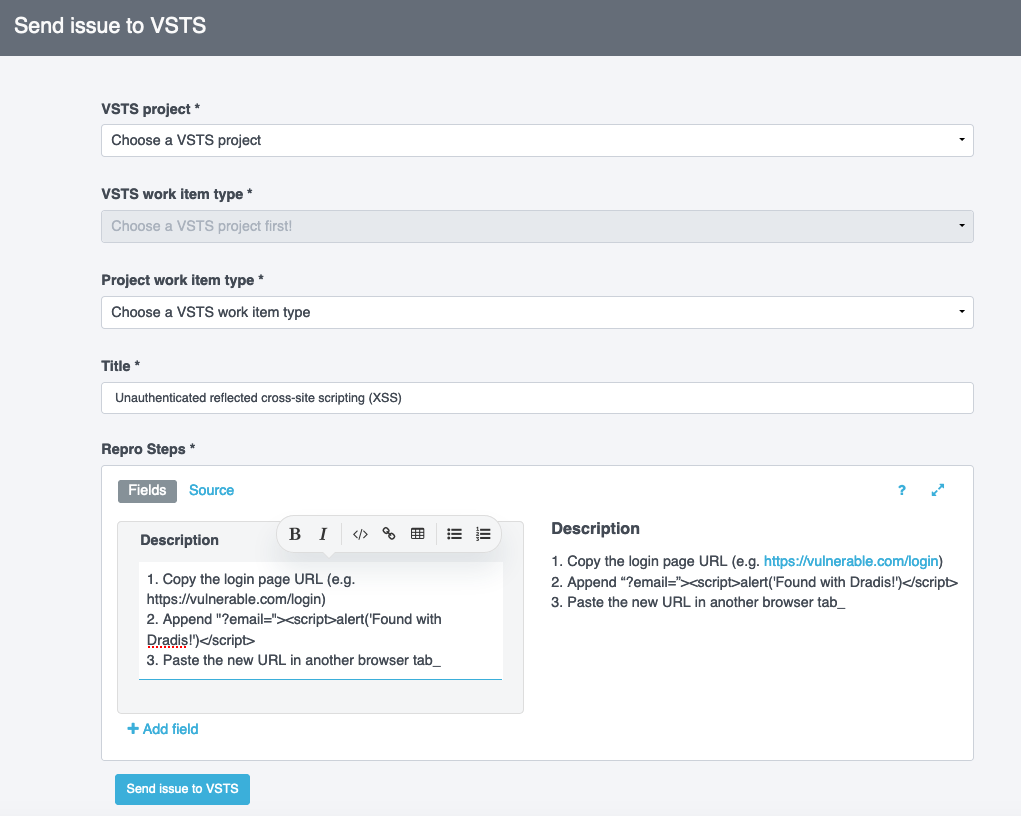
Task: Open the VSTS project dropdown
Action: click(x=537, y=141)
